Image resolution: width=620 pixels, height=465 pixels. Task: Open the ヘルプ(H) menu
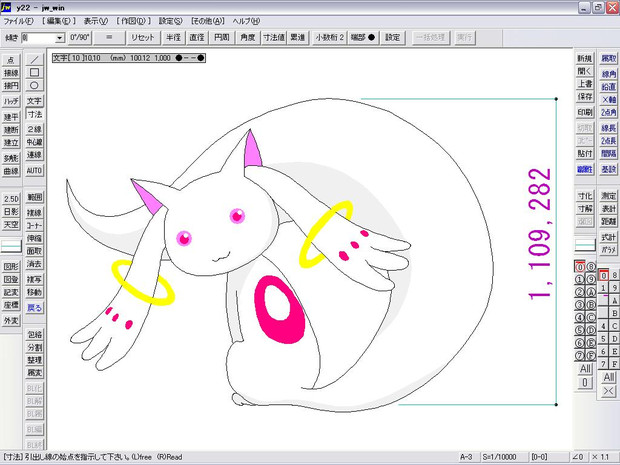click(x=246, y=21)
